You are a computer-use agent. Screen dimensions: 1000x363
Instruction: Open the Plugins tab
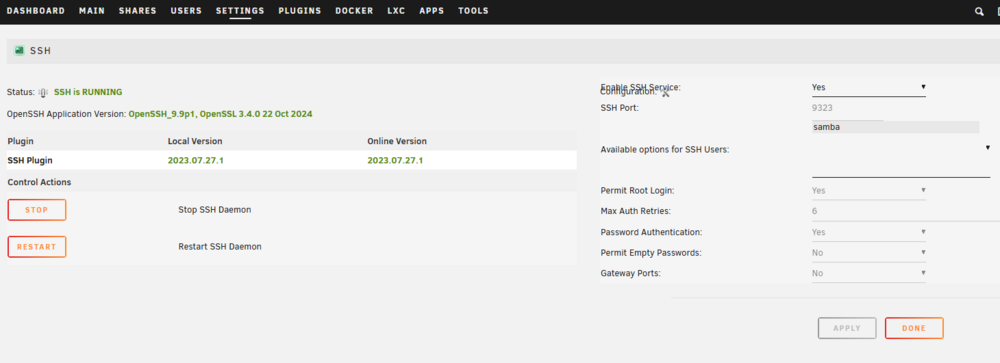point(300,11)
